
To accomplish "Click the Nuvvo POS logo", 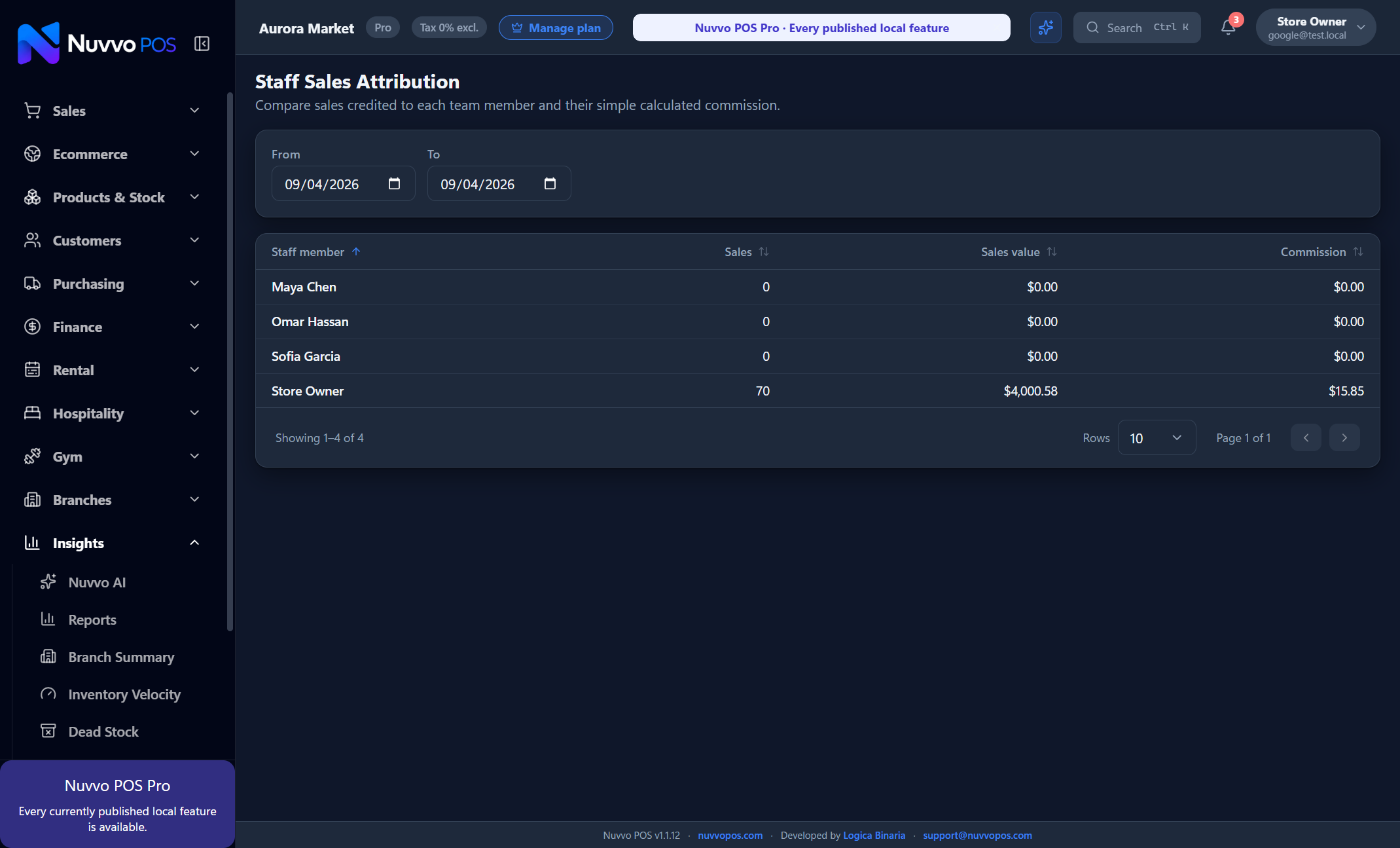I will pyautogui.click(x=97, y=43).
